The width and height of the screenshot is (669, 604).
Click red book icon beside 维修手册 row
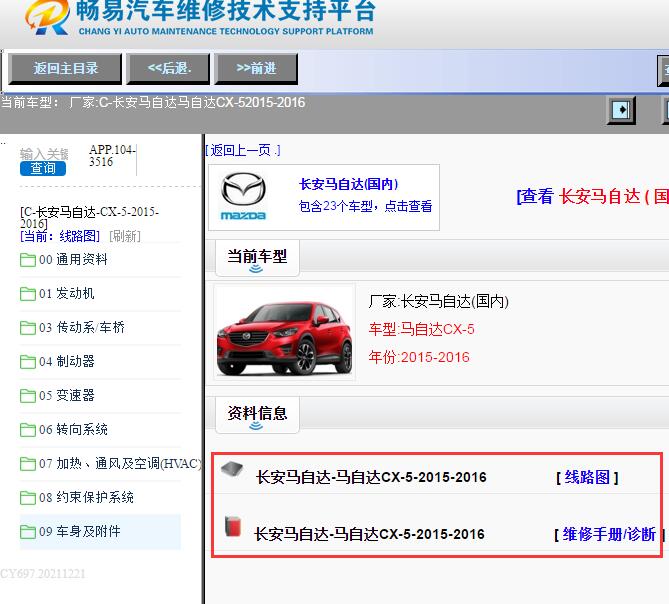pos(233,526)
